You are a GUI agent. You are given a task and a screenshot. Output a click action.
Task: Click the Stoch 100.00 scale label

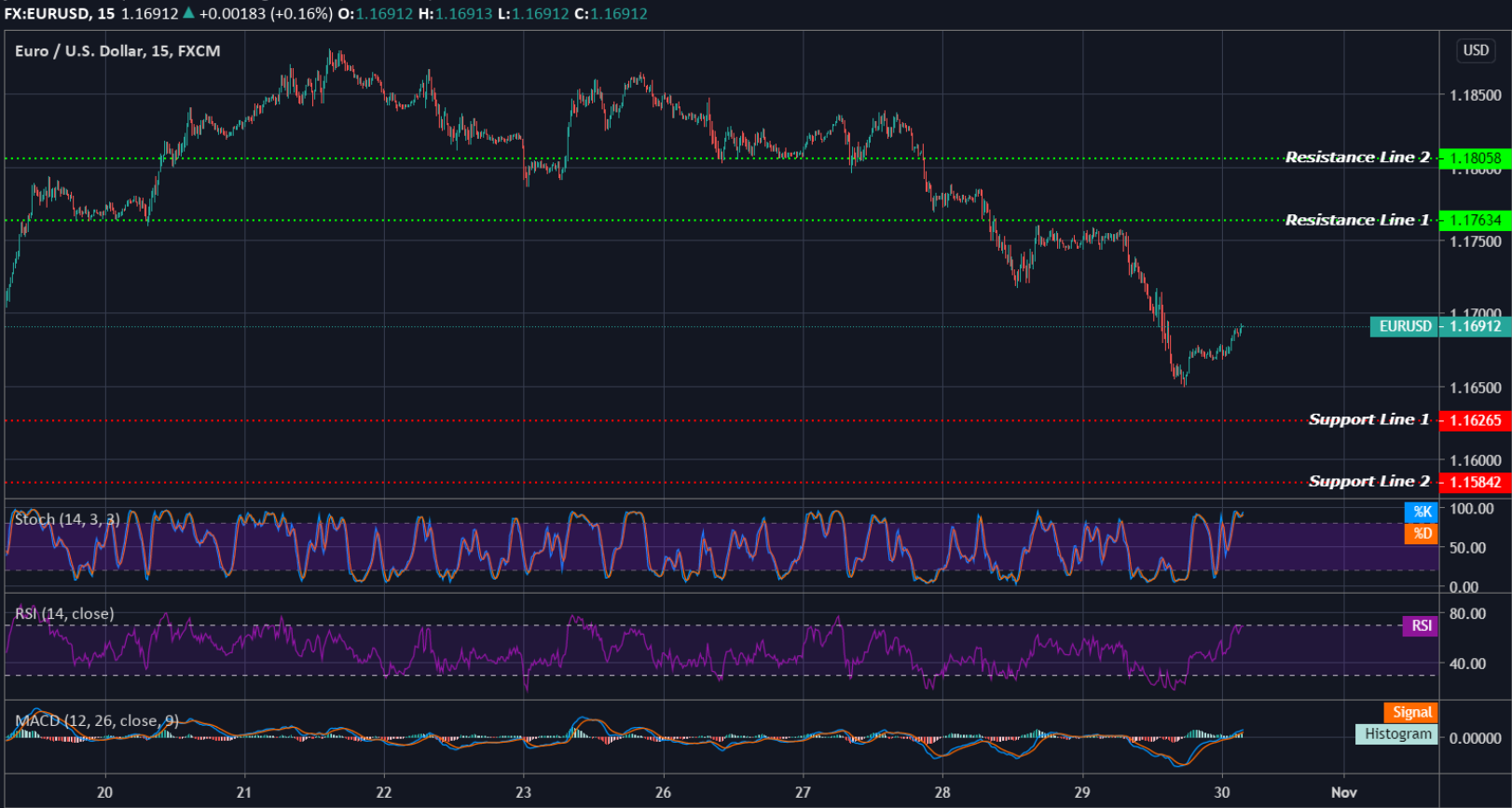click(x=1472, y=509)
